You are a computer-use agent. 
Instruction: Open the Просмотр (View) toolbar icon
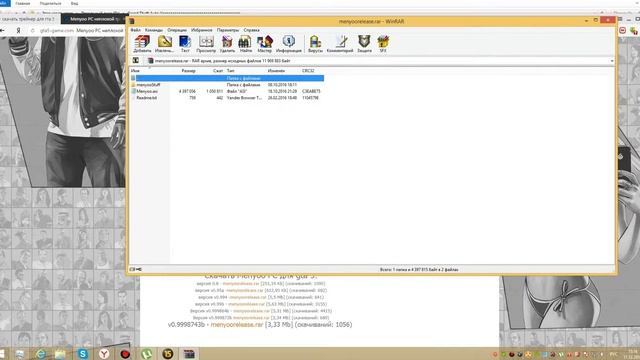tap(206, 44)
